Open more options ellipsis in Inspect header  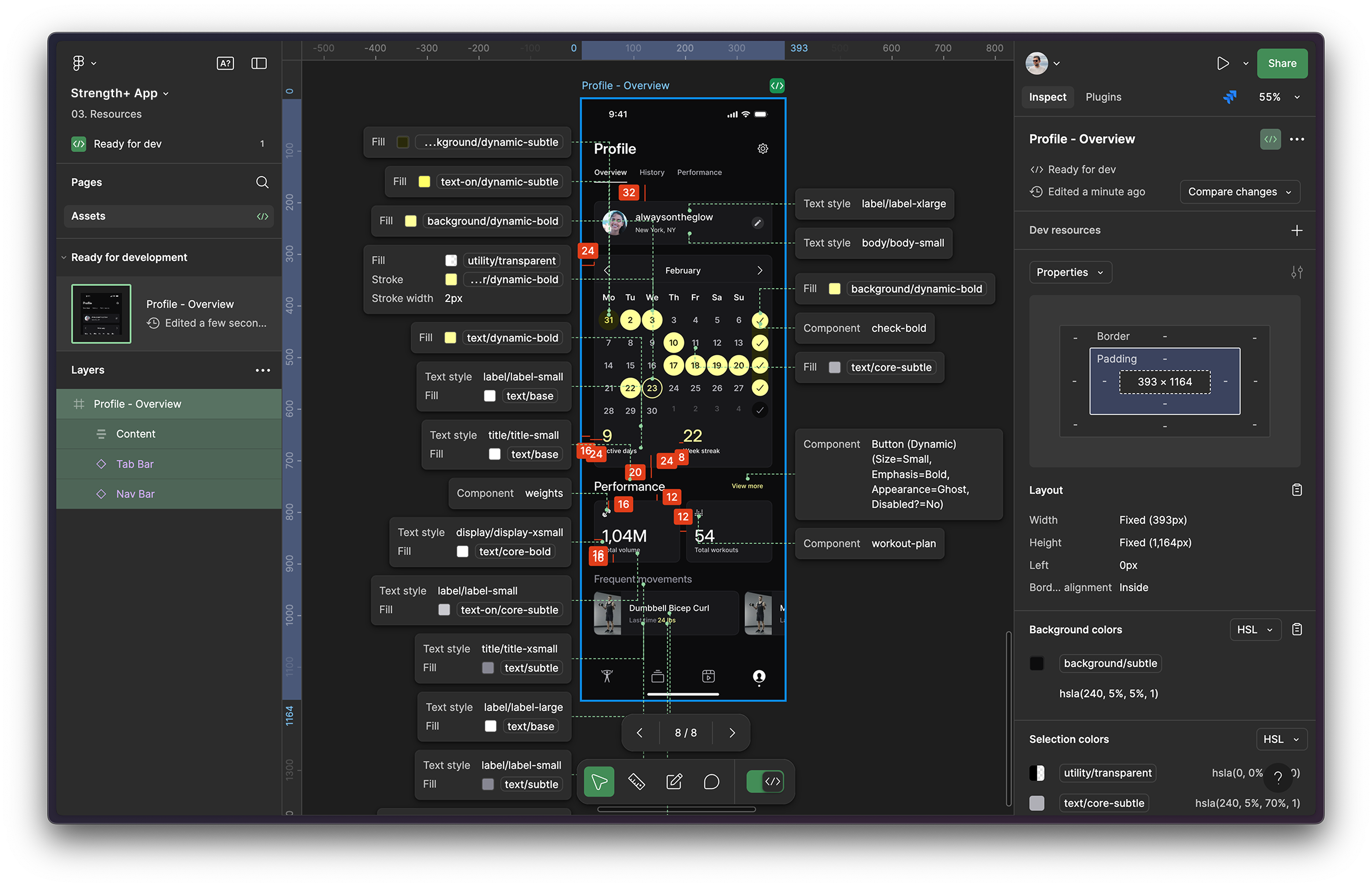pyautogui.click(x=1296, y=139)
